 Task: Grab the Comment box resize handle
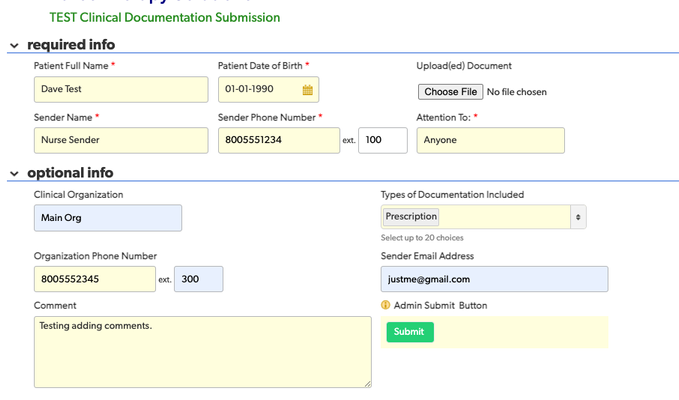pyautogui.click(x=368, y=384)
